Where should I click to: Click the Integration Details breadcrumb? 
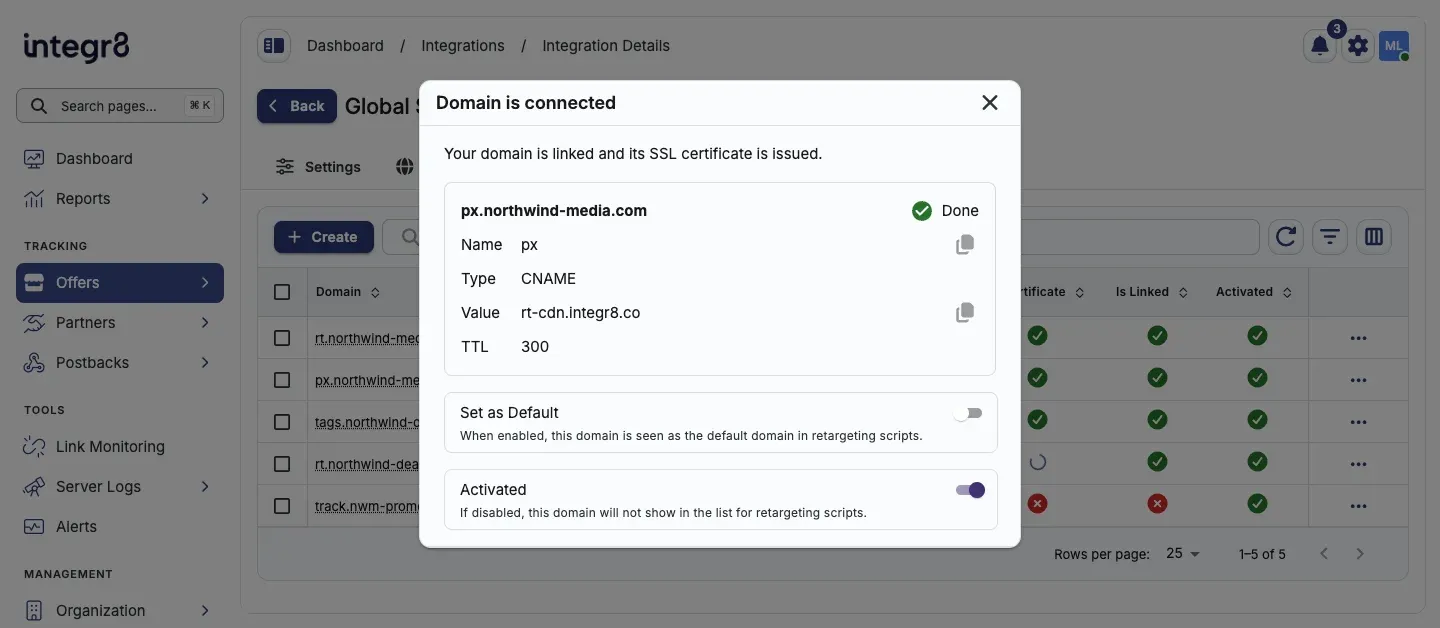[x=606, y=46]
